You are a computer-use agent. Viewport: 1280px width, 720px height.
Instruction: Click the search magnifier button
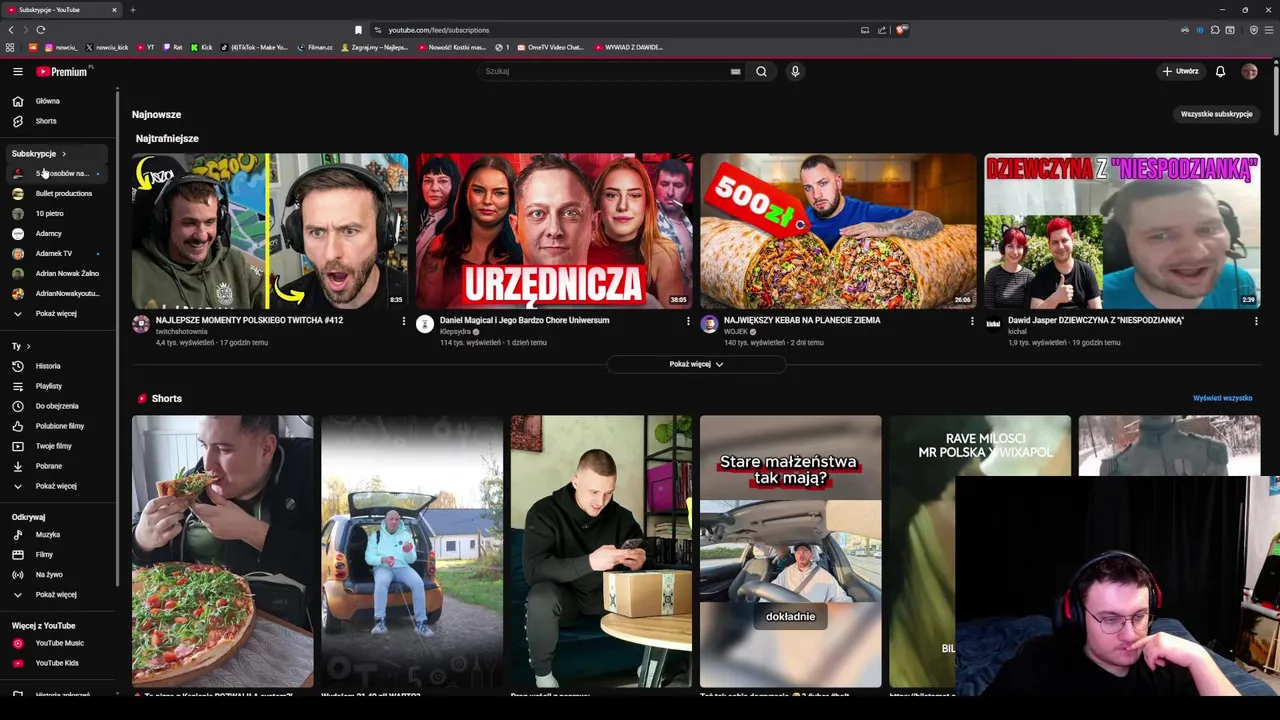click(761, 71)
